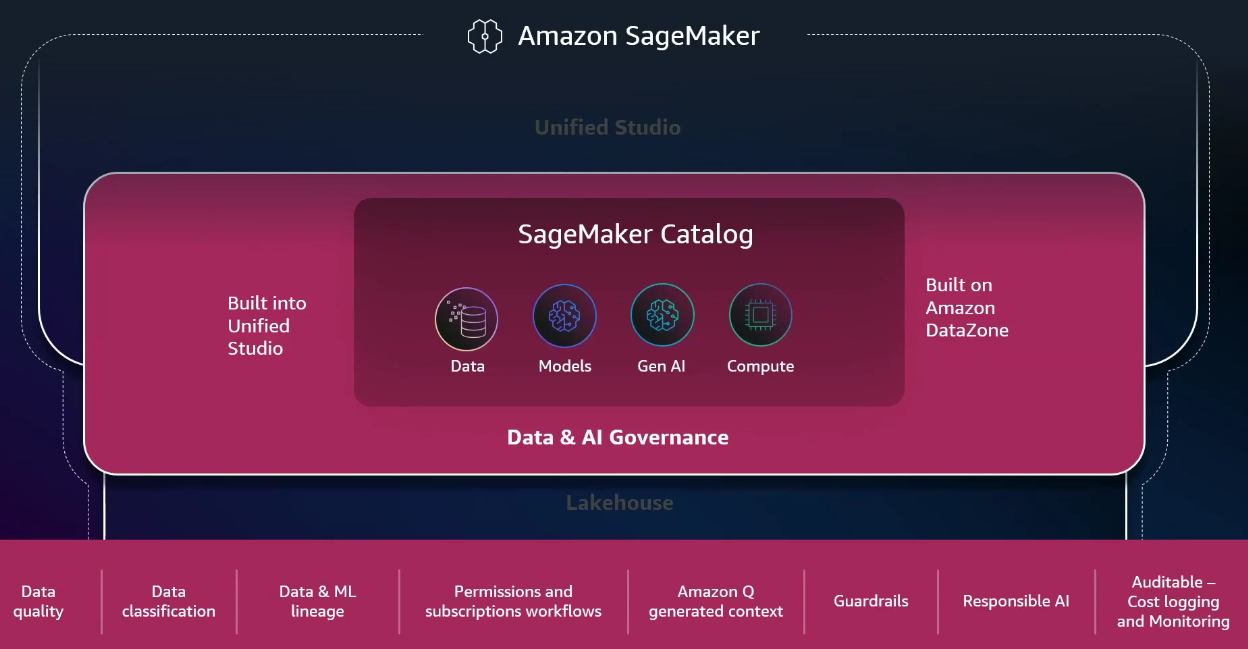Screen dimensions: 1248x649
Task: Click the Guardrails item
Action: pyautogui.click(x=871, y=601)
